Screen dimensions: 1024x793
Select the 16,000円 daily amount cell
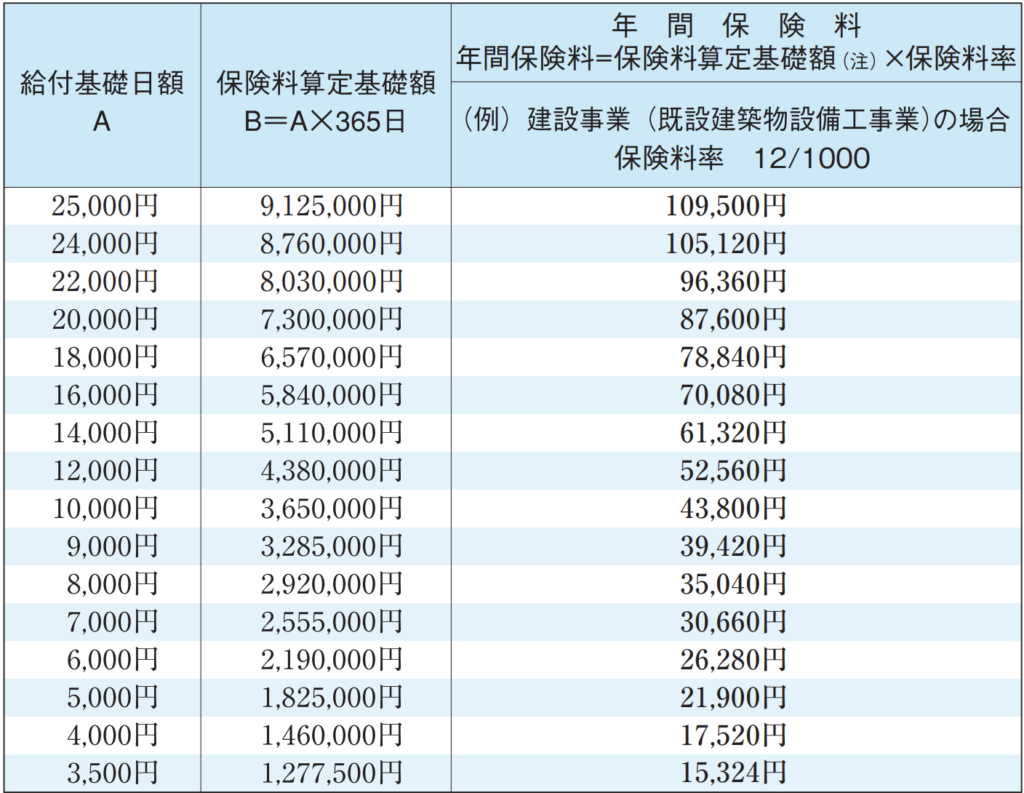(x=105, y=396)
